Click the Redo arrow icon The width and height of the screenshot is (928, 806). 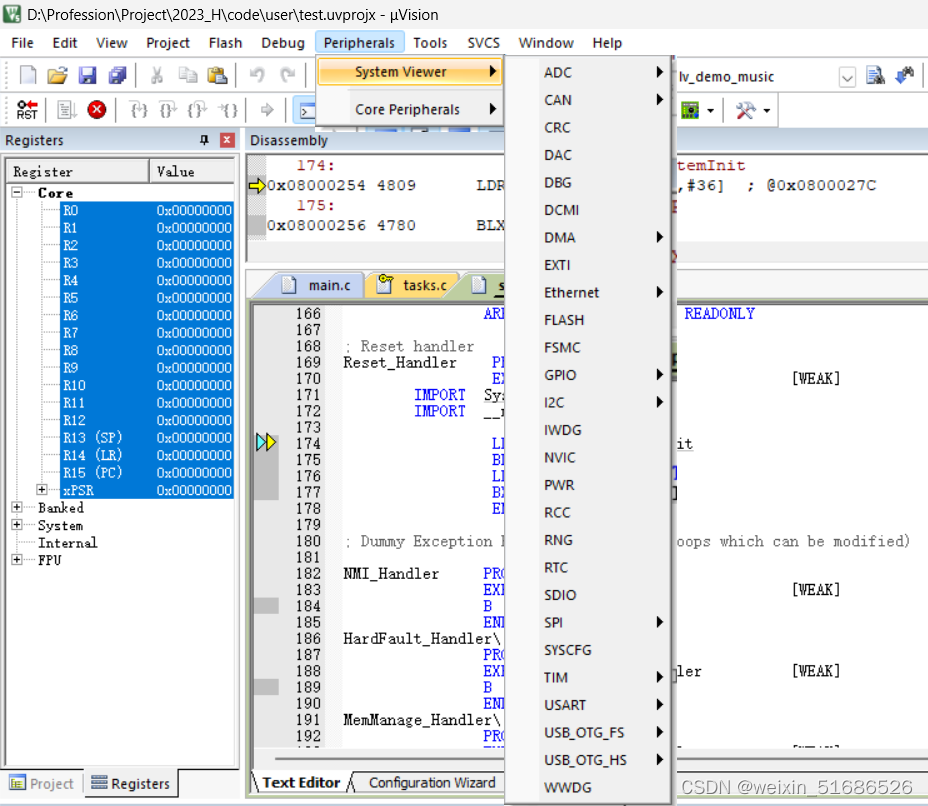288,75
